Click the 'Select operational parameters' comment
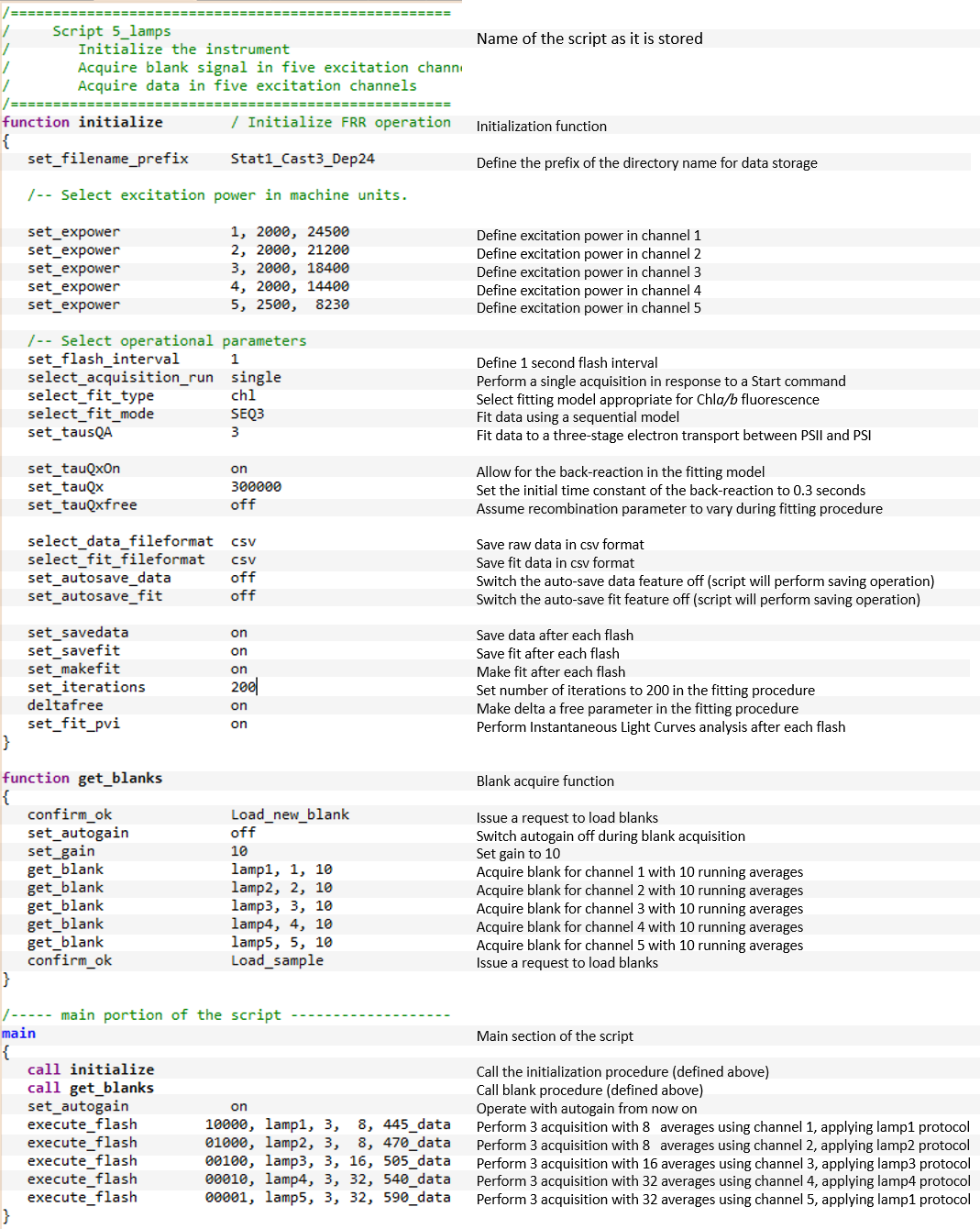This screenshot has width=980, height=1229. point(167,340)
